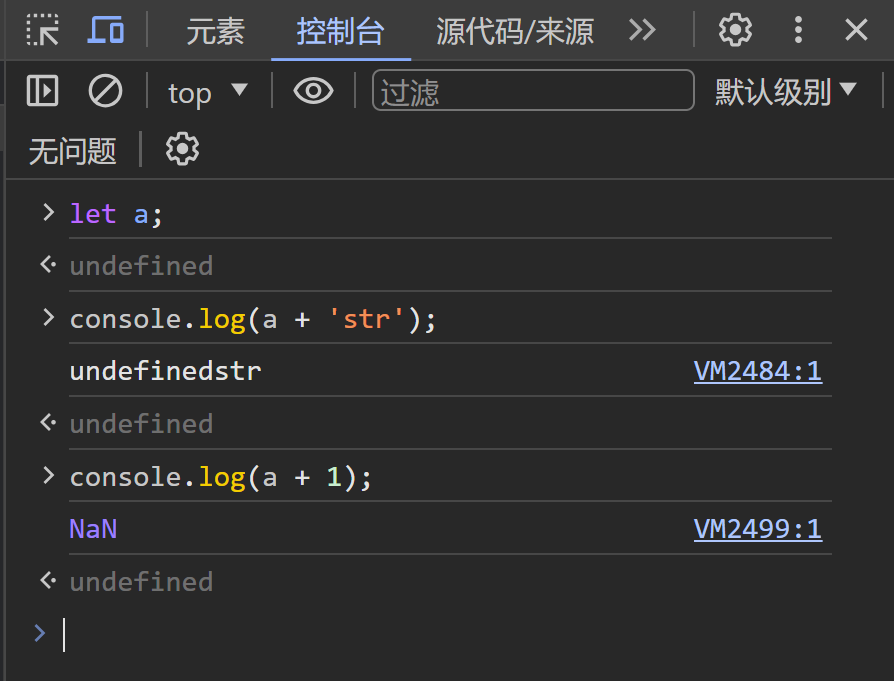The image size is (894, 681).
Task: Open the DevTools settings gear
Action: 735,30
